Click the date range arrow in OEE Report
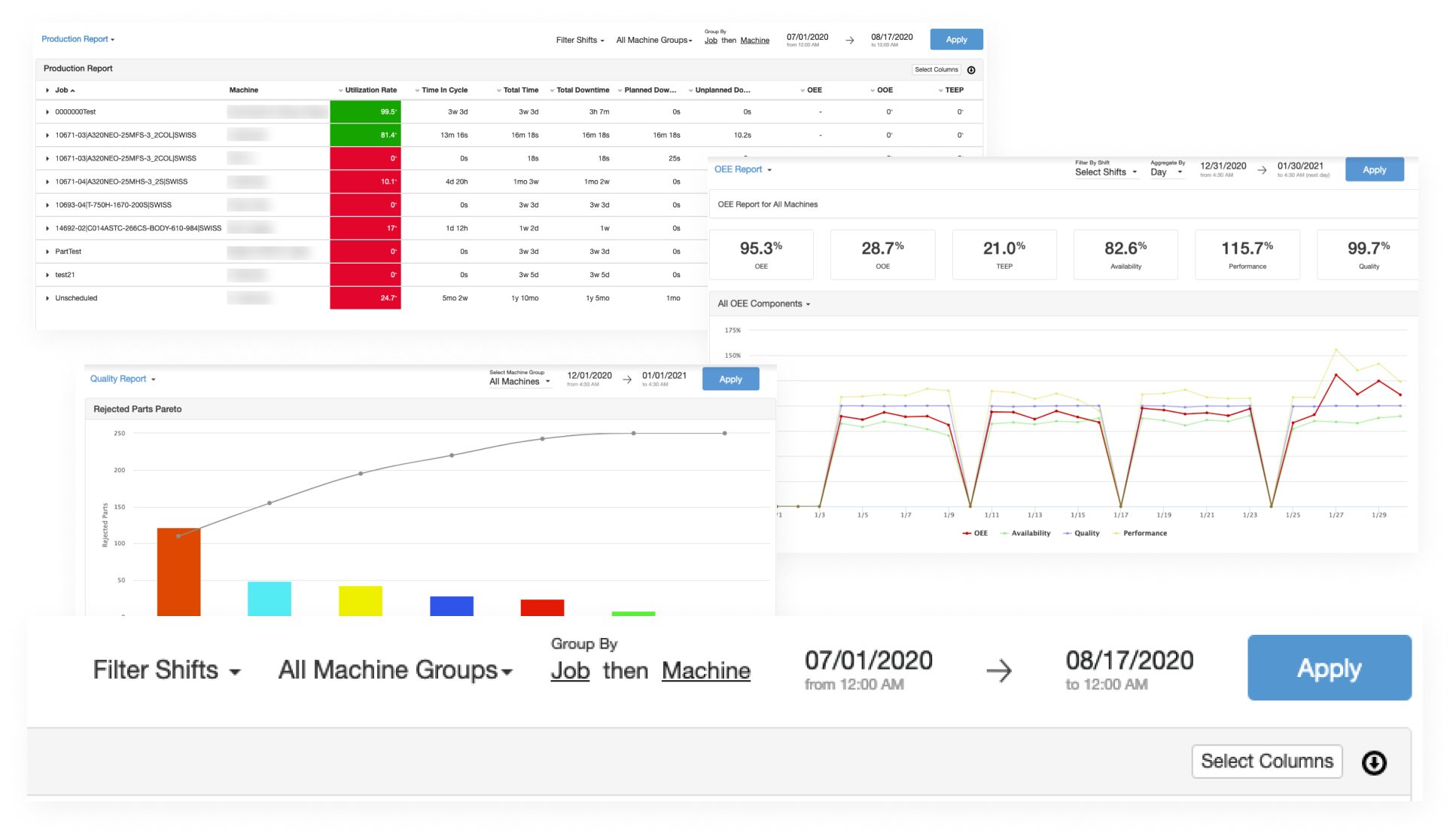Viewport: 1456px width, 839px height. (x=1262, y=170)
